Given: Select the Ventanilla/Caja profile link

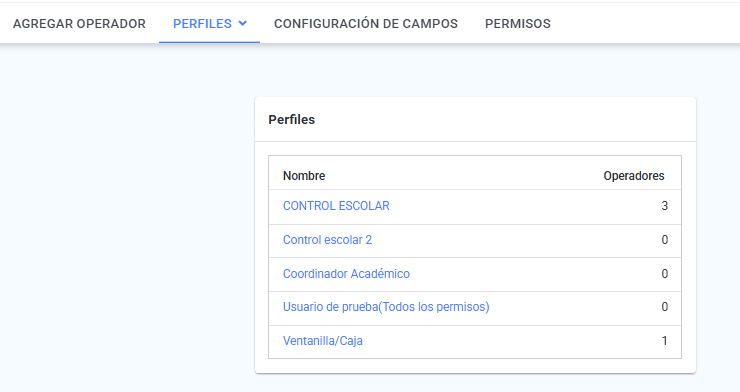Looking at the screenshot, I should (x=322, y=341).
